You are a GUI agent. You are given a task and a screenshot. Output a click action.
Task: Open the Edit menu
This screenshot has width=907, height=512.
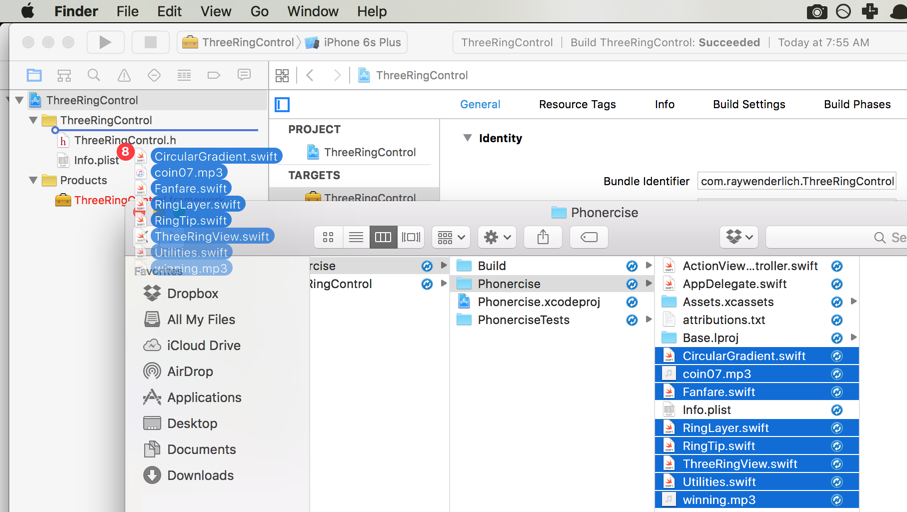pos(169,11)
